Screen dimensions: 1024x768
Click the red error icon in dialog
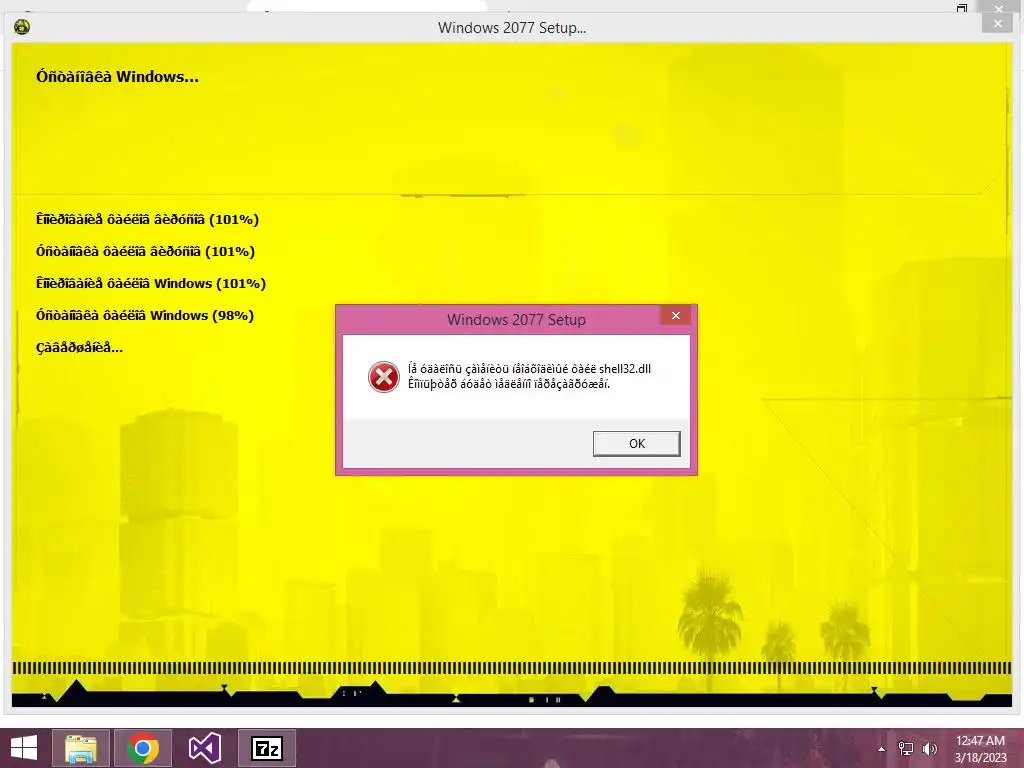coord(383,377)
